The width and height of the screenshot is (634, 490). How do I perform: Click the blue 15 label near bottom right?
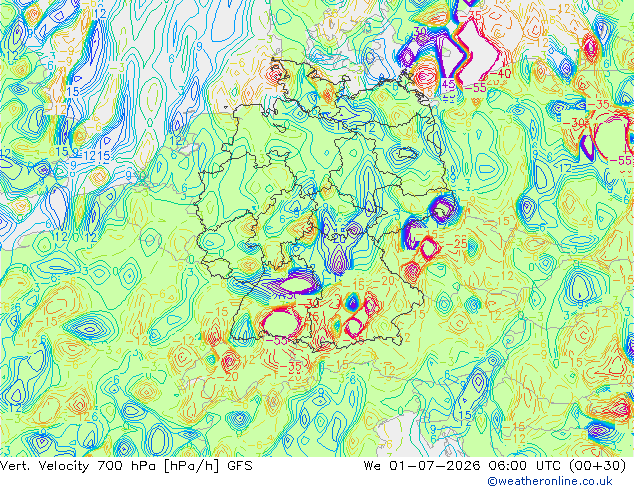coord(465,415)
